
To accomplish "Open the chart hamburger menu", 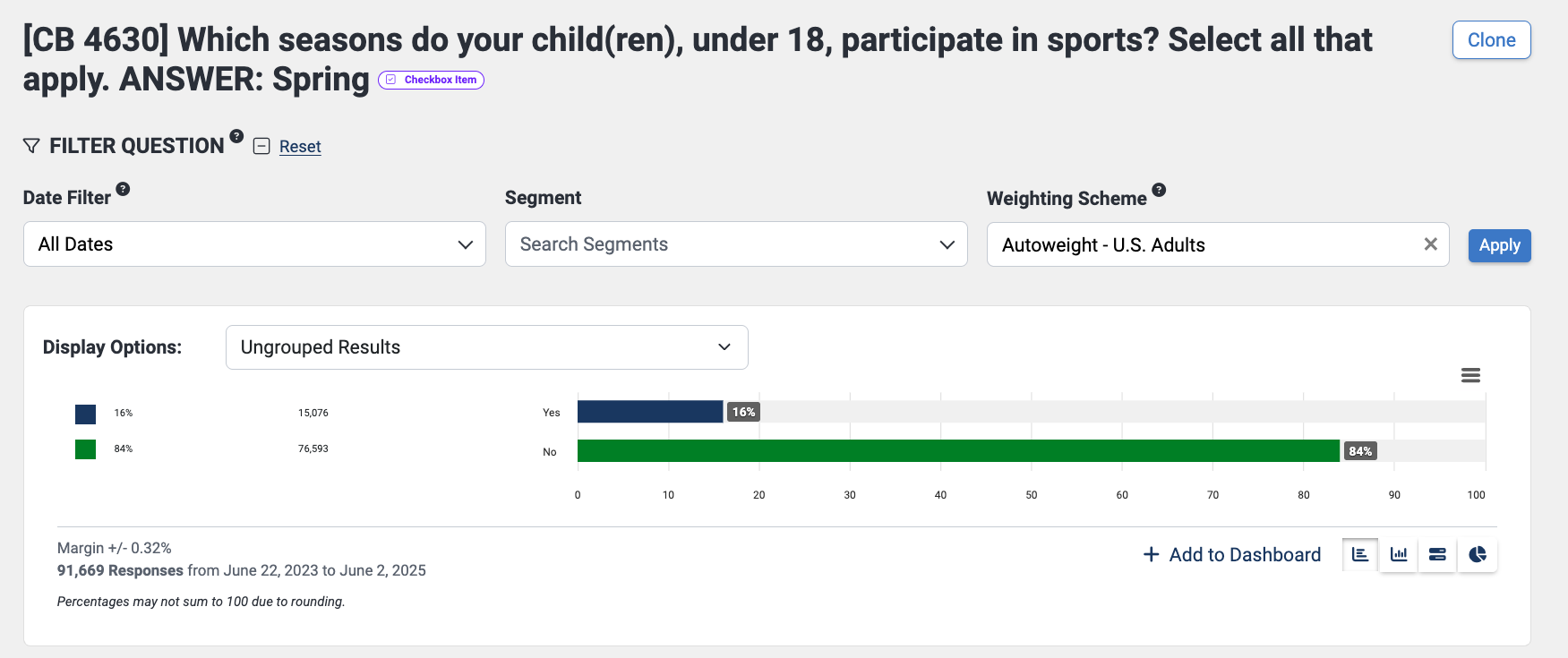I will 1470,375.
